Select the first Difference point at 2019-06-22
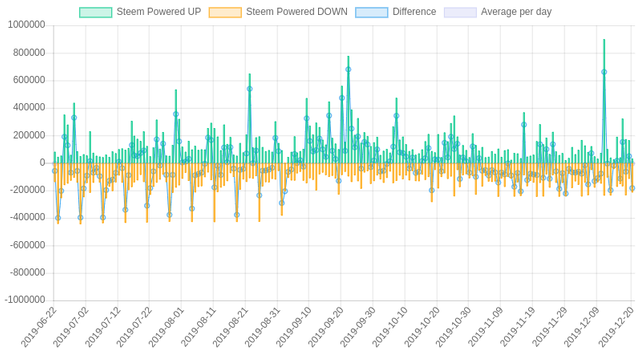Image resolution: width=640 pixels, height=361 pixels. click(55, 171)
